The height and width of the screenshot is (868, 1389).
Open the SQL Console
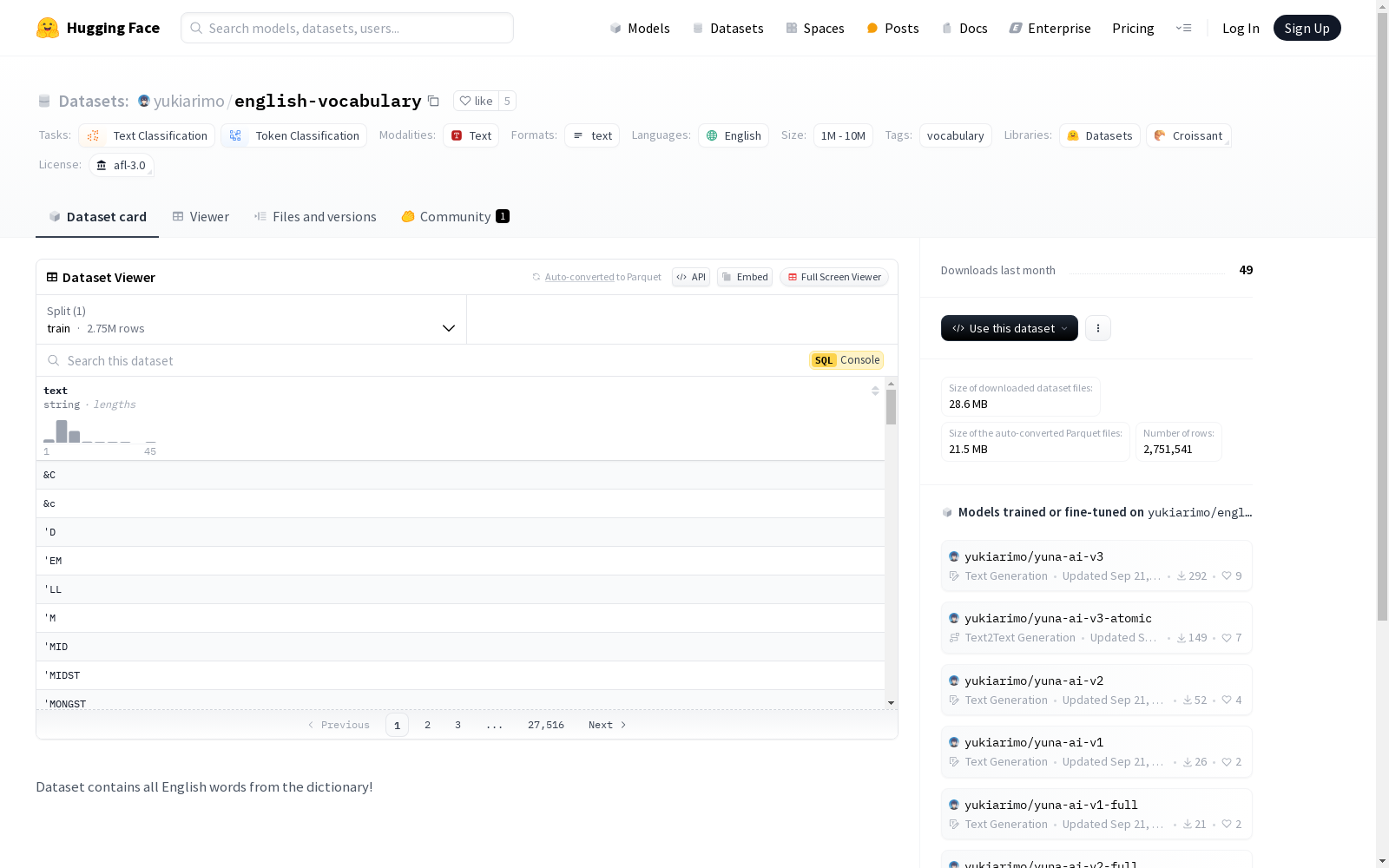coord(846,360)
